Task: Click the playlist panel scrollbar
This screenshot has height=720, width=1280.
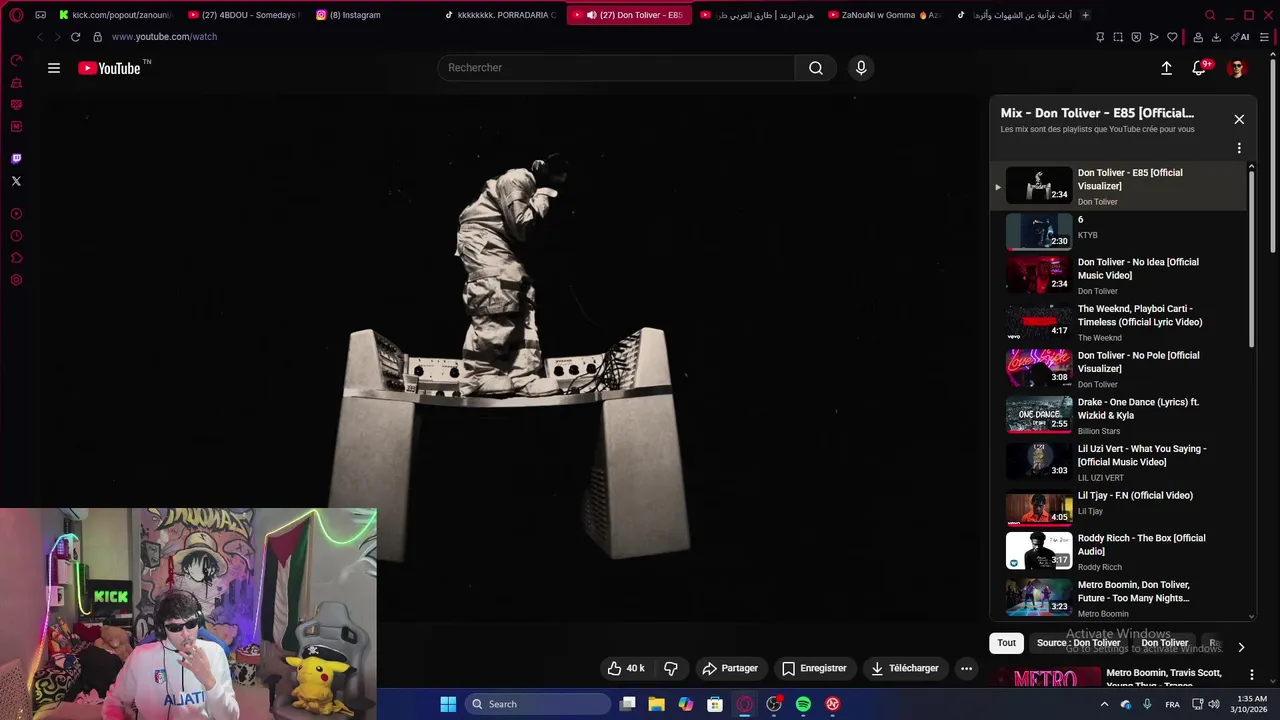Action: click(1252, 260)
